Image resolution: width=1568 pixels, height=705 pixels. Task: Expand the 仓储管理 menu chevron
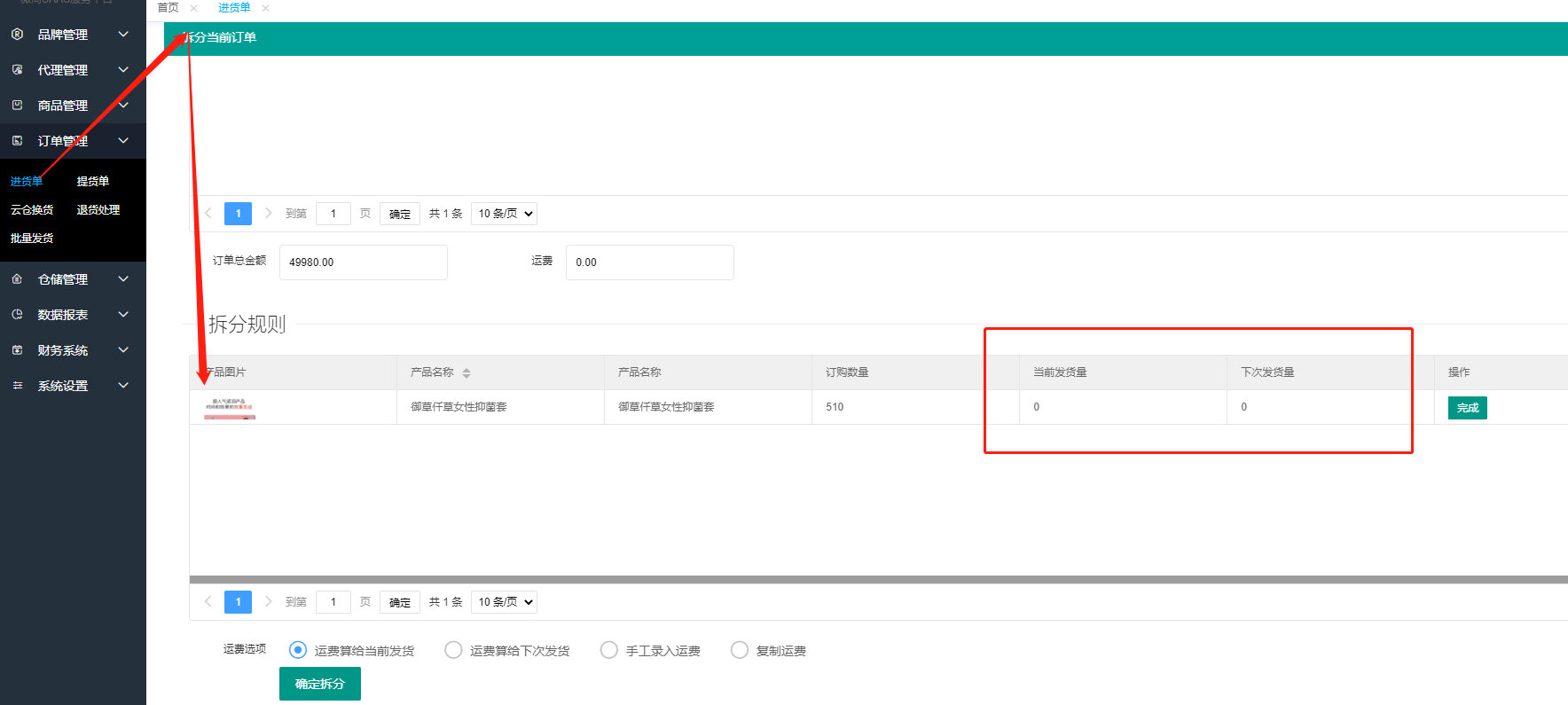tap(123, 278)
